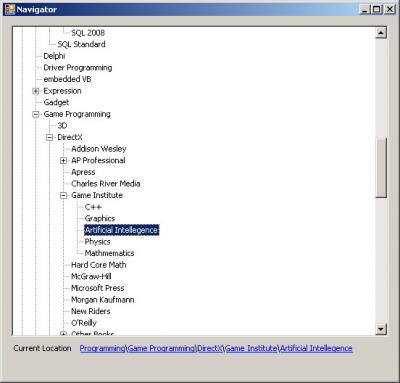Select the Microsoft Press item
The width and height of the screenshot is (400, 383).
(x=98, y=288)
